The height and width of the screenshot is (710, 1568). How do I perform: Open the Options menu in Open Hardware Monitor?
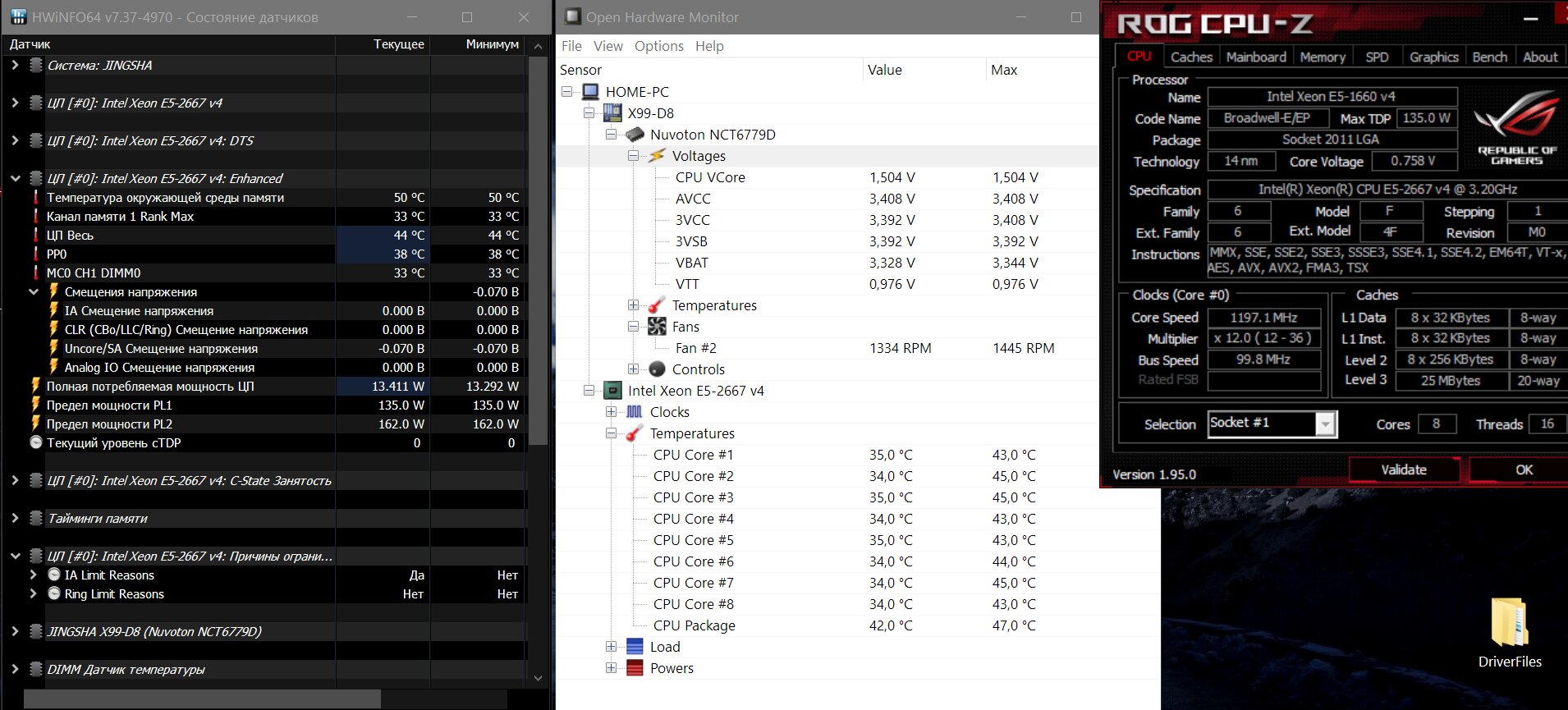coord(659,46)
